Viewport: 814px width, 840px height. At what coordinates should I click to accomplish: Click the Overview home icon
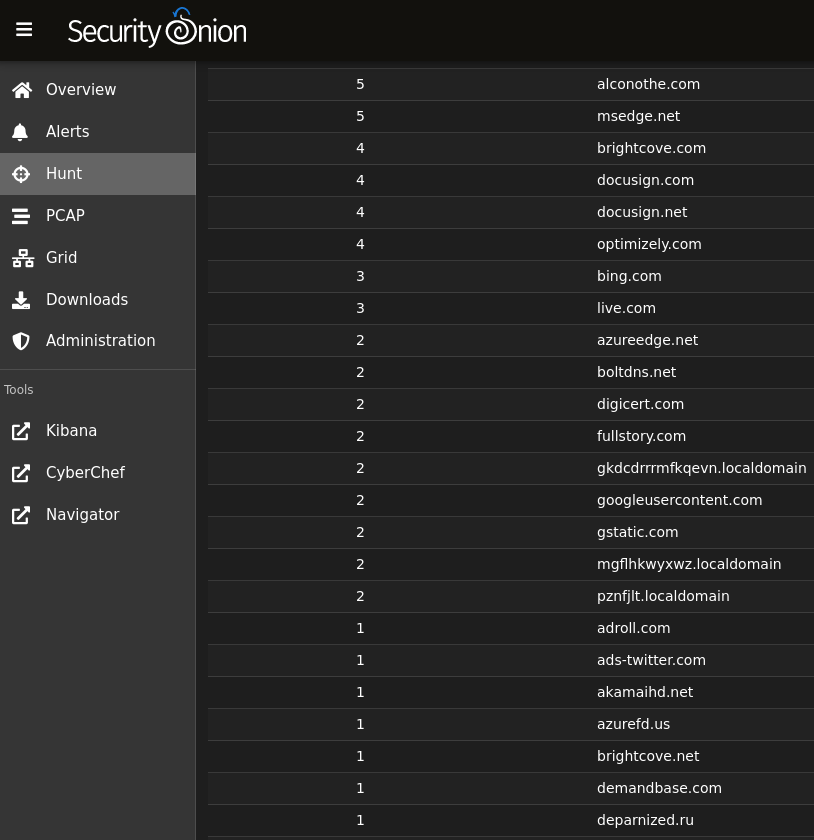(x=22, y=90)
